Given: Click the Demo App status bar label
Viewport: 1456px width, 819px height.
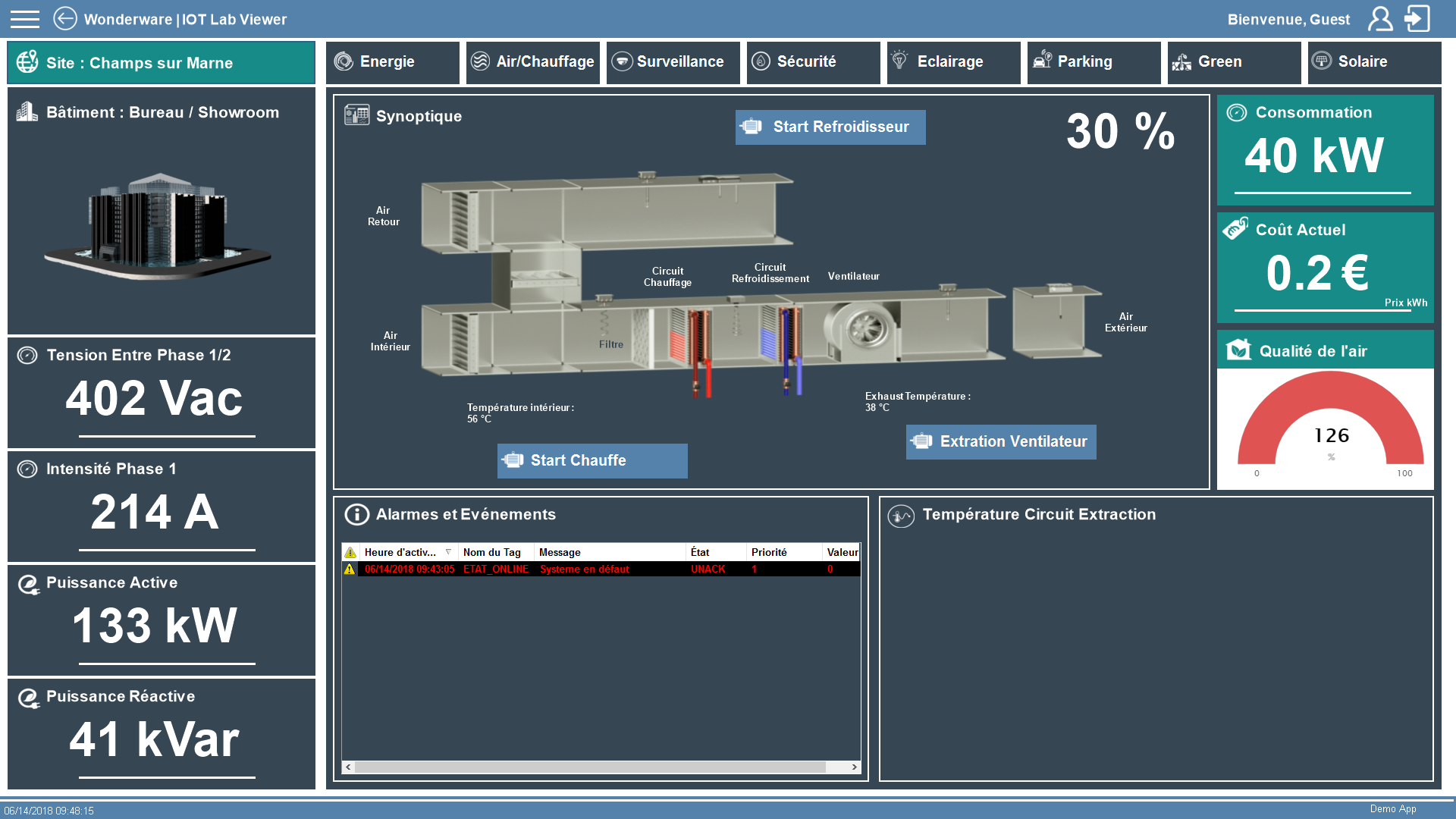Looking at the screenshot, I should (x=1393, y=809).
